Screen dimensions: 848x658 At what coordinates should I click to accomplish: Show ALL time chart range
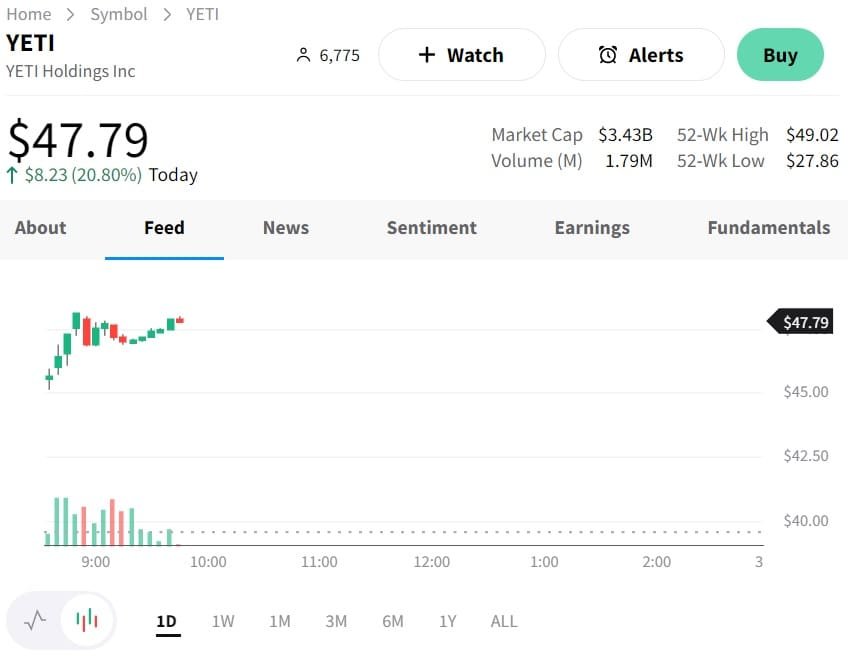pyautogui.click(x=504, y=621)
